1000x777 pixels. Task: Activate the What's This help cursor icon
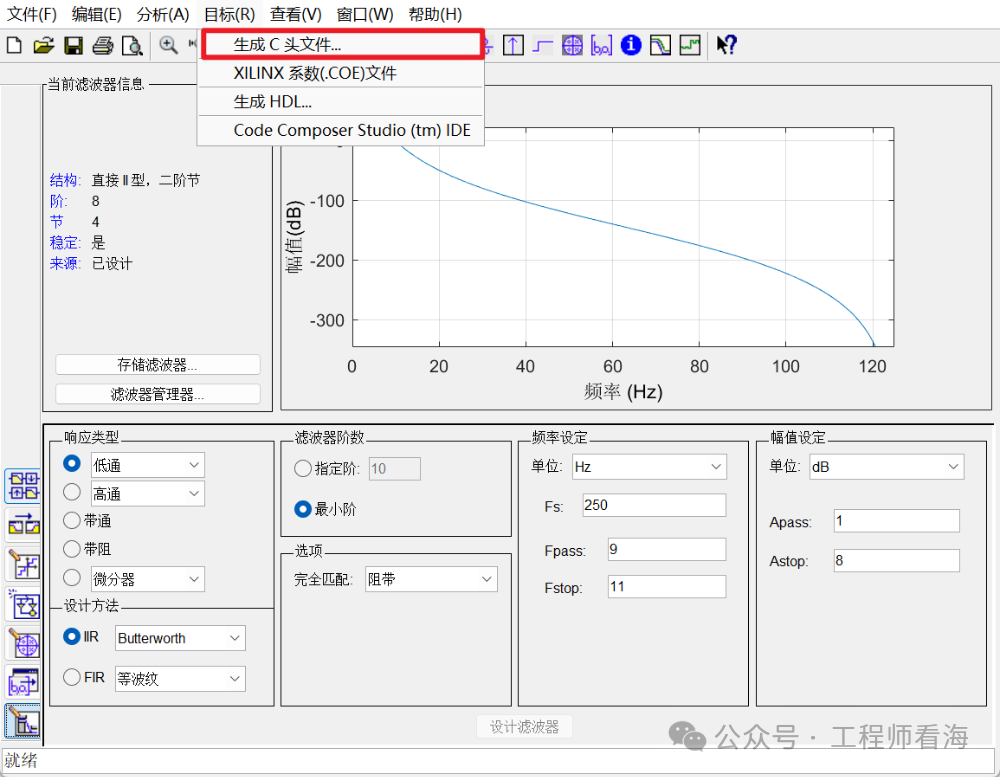[x=726, y=45]
